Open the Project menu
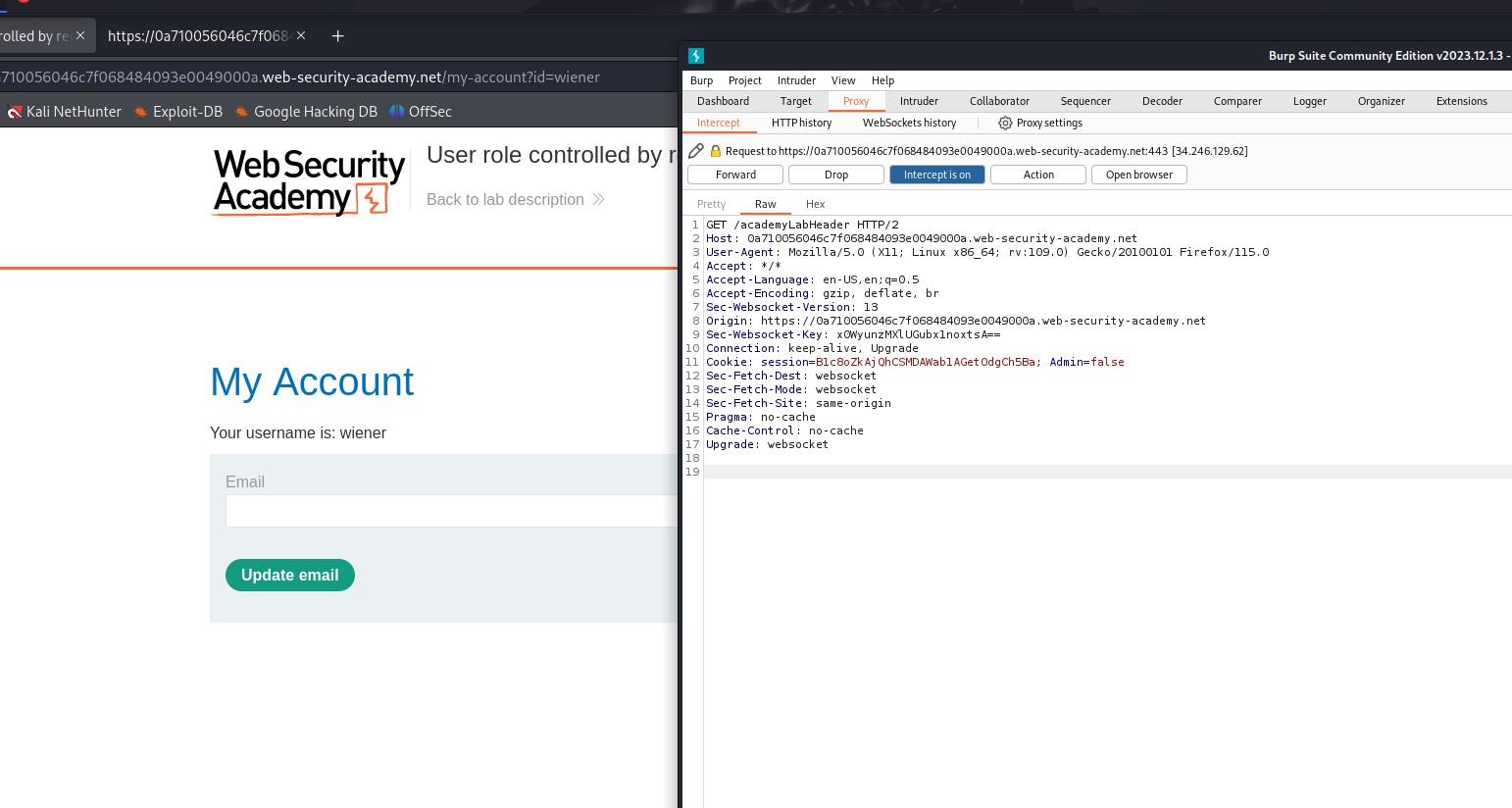1512x808 pixels. (744, 80)
